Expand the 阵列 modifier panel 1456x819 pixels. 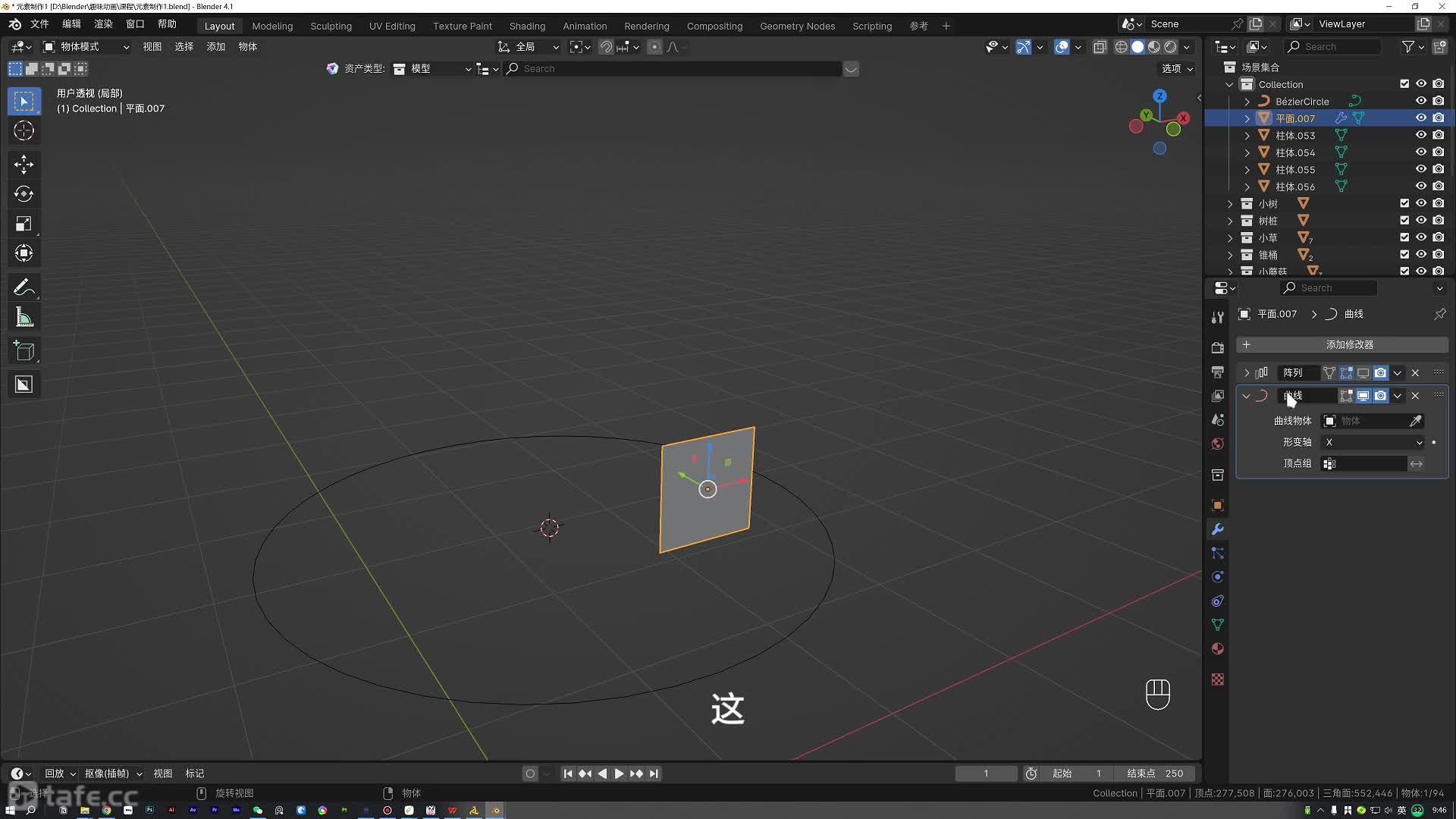point(1247,373)
